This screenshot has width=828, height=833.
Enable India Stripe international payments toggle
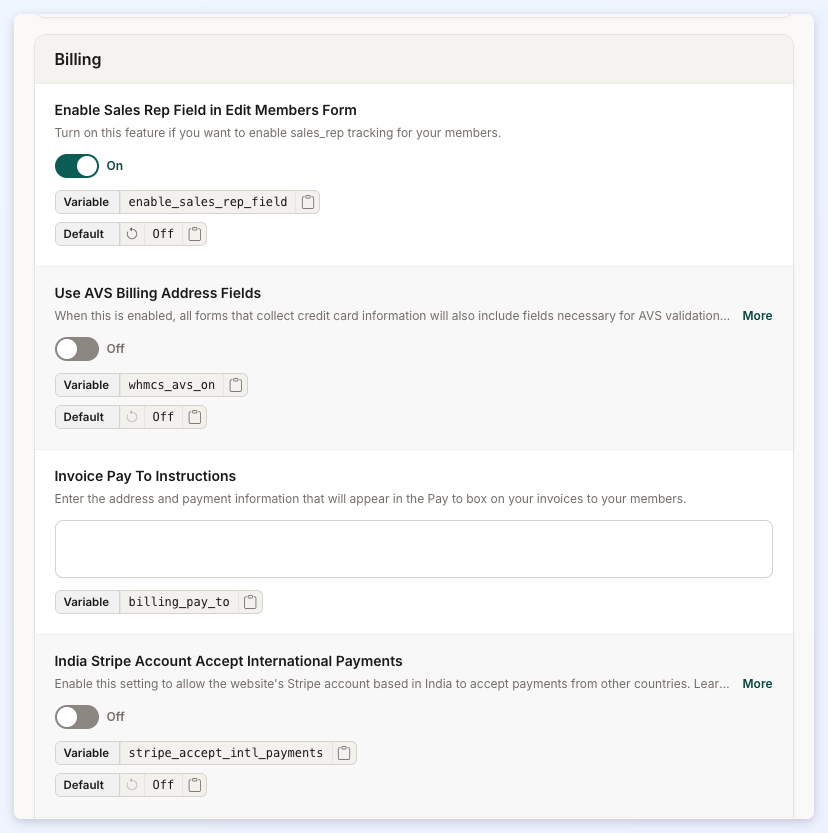77,717
